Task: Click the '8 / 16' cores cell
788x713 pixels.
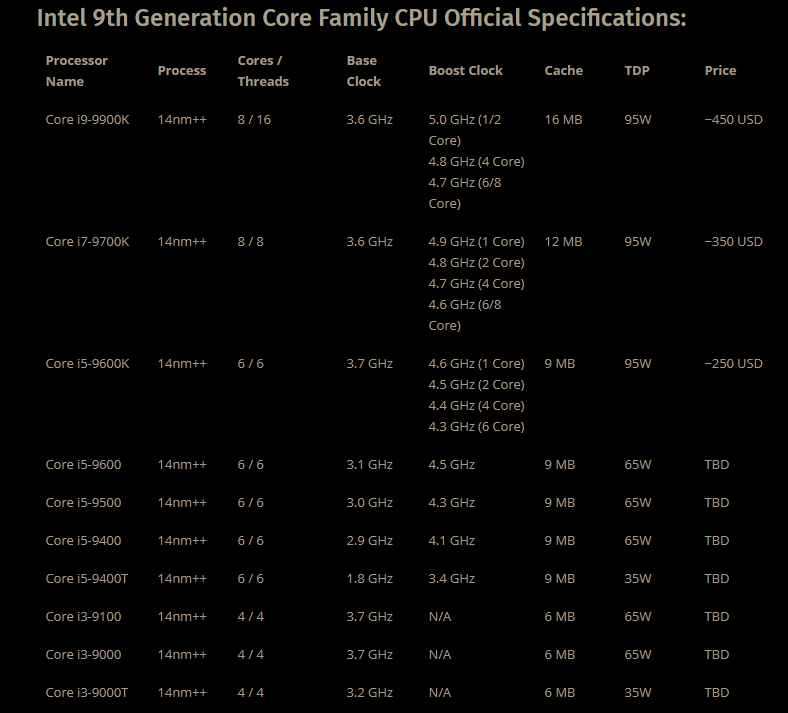Action: click(x=254, y=120)
